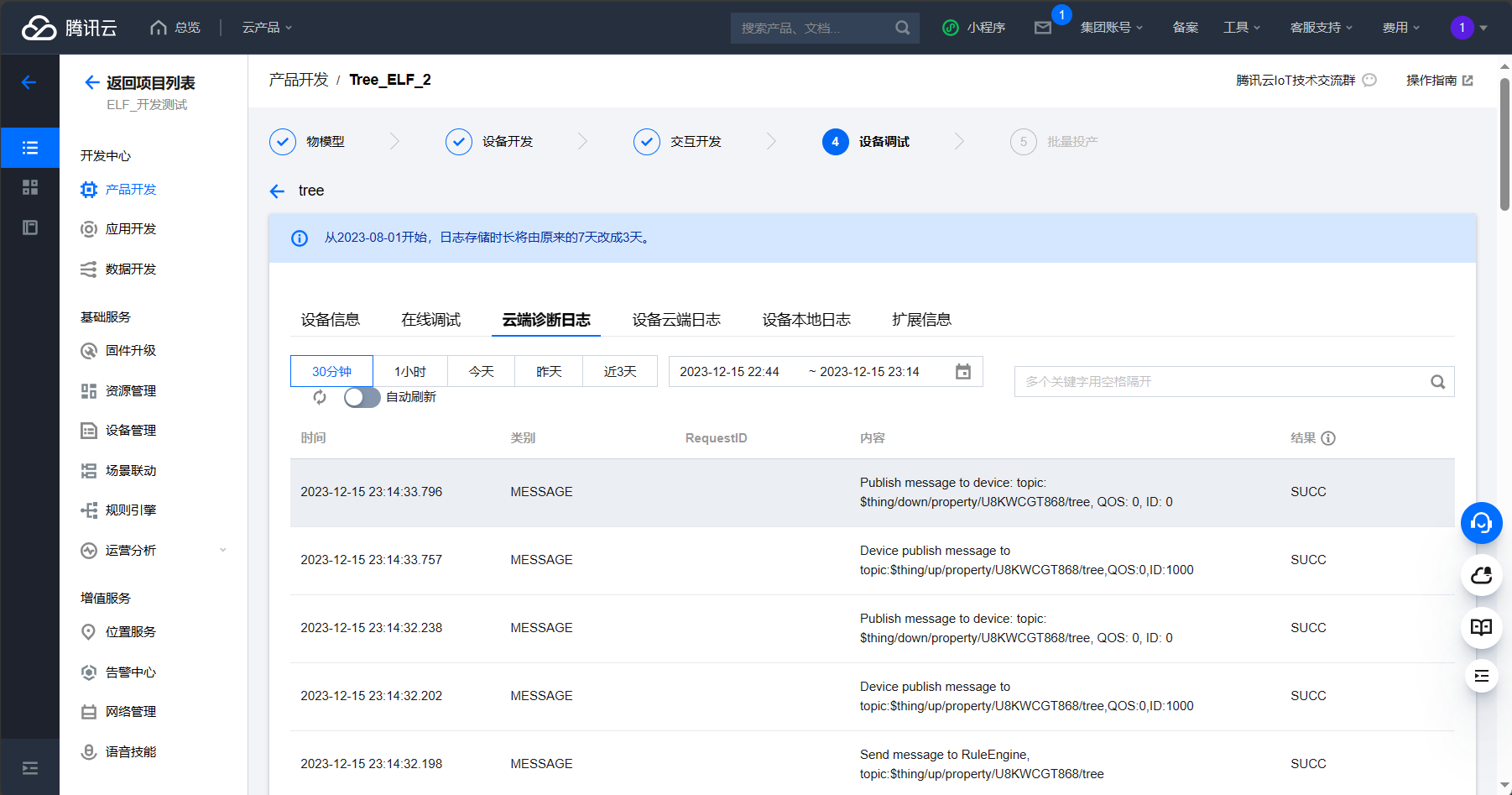1512x795 pixels.
Task: Select the document panel rail icon
Action: (x=30, y=228)
